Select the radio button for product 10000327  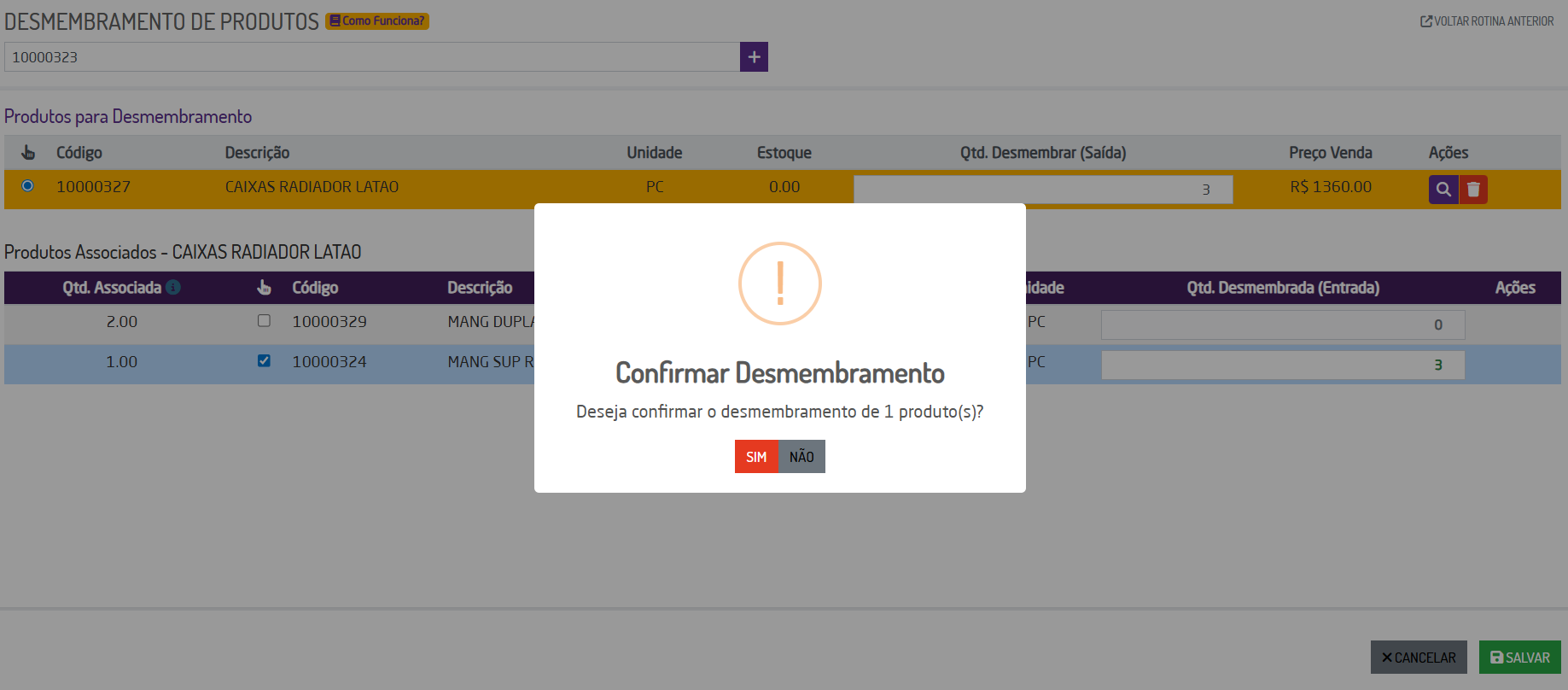[28, 186]
